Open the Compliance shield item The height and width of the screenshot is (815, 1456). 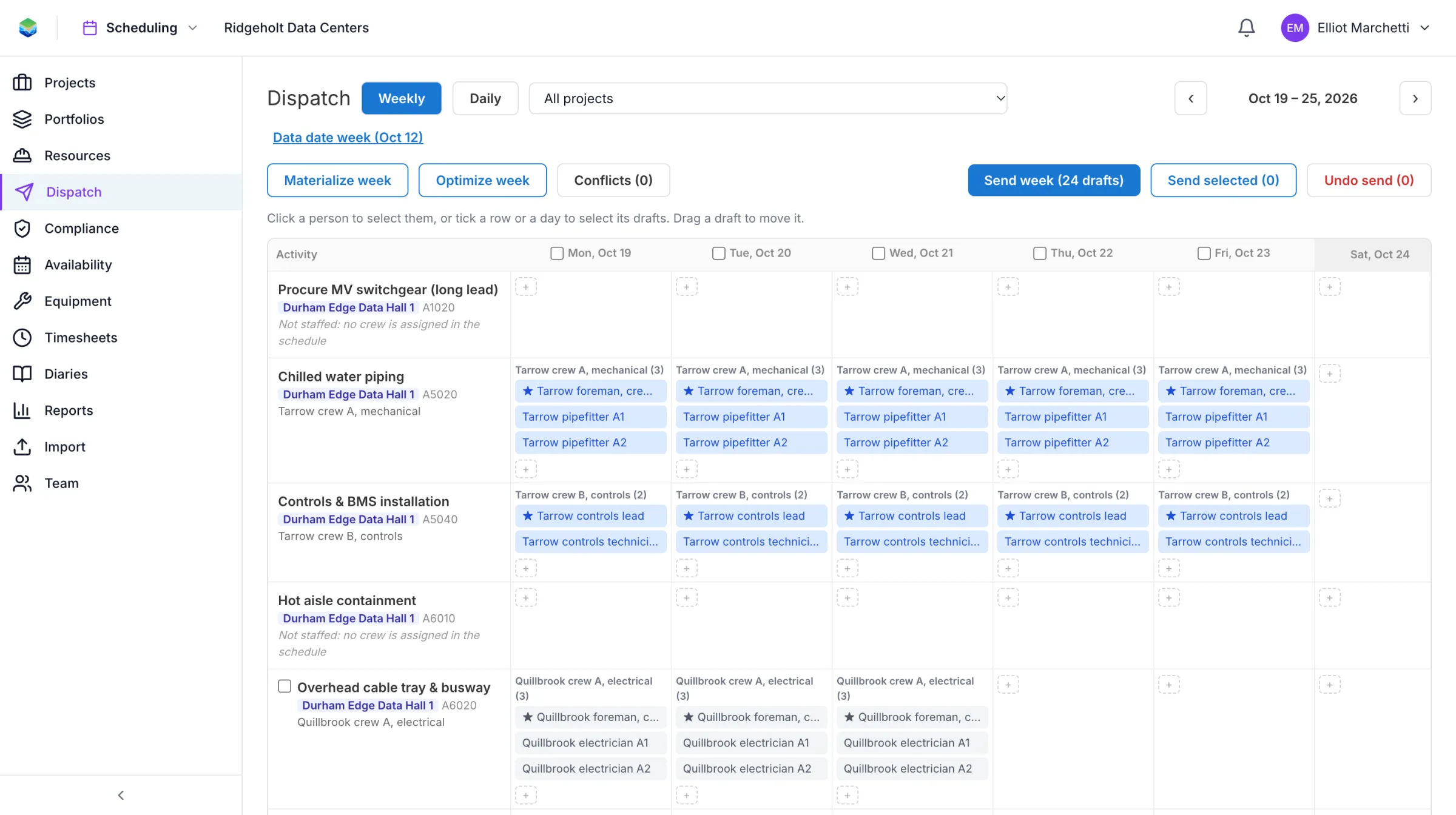(x=121, y=228)
